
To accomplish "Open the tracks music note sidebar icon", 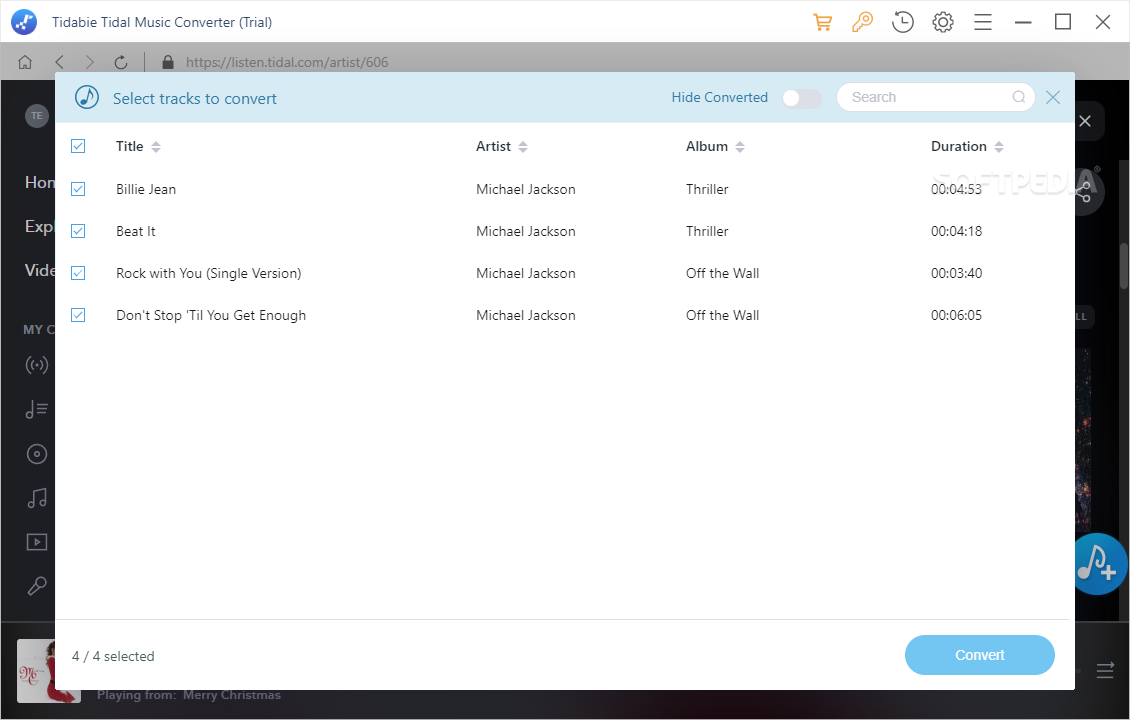I will 37,498.
